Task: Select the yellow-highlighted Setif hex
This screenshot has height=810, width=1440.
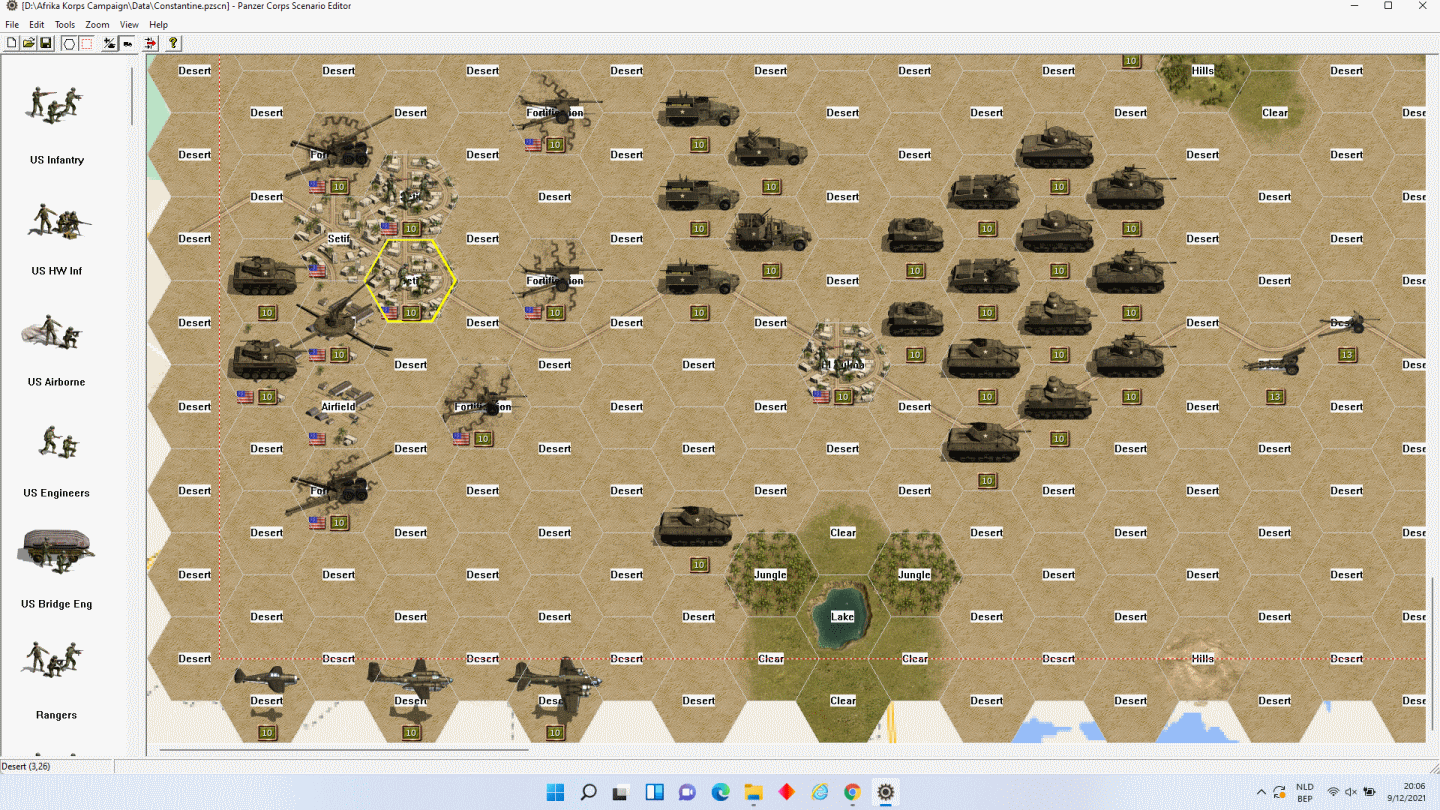Action: pos(411,281)
